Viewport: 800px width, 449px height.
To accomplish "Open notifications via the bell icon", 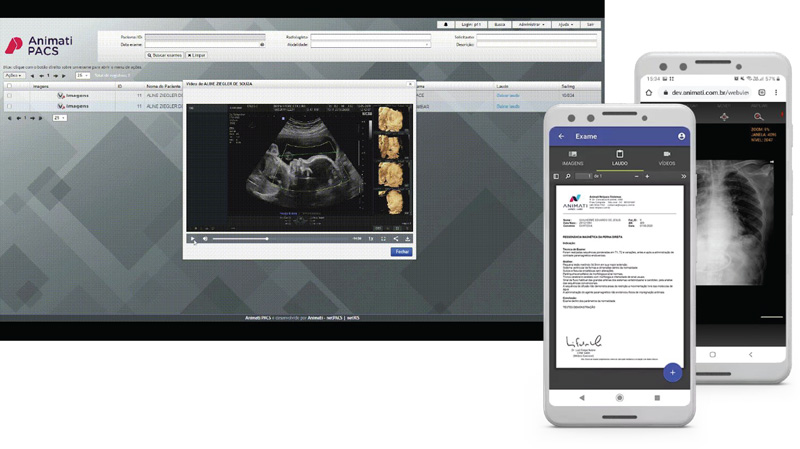I will [446, 24].
